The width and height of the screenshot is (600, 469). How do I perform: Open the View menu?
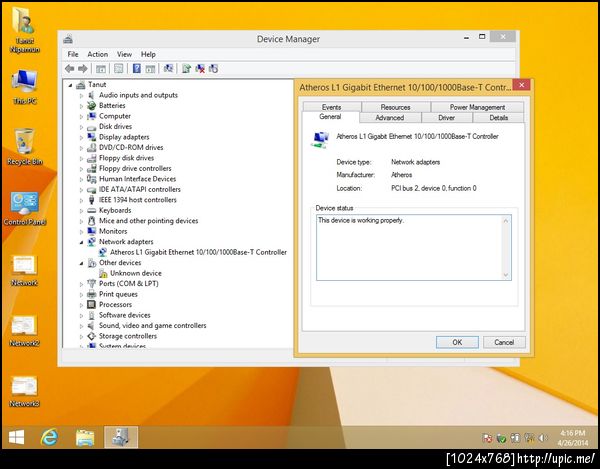pyautogui.click(x=124, y=54)
